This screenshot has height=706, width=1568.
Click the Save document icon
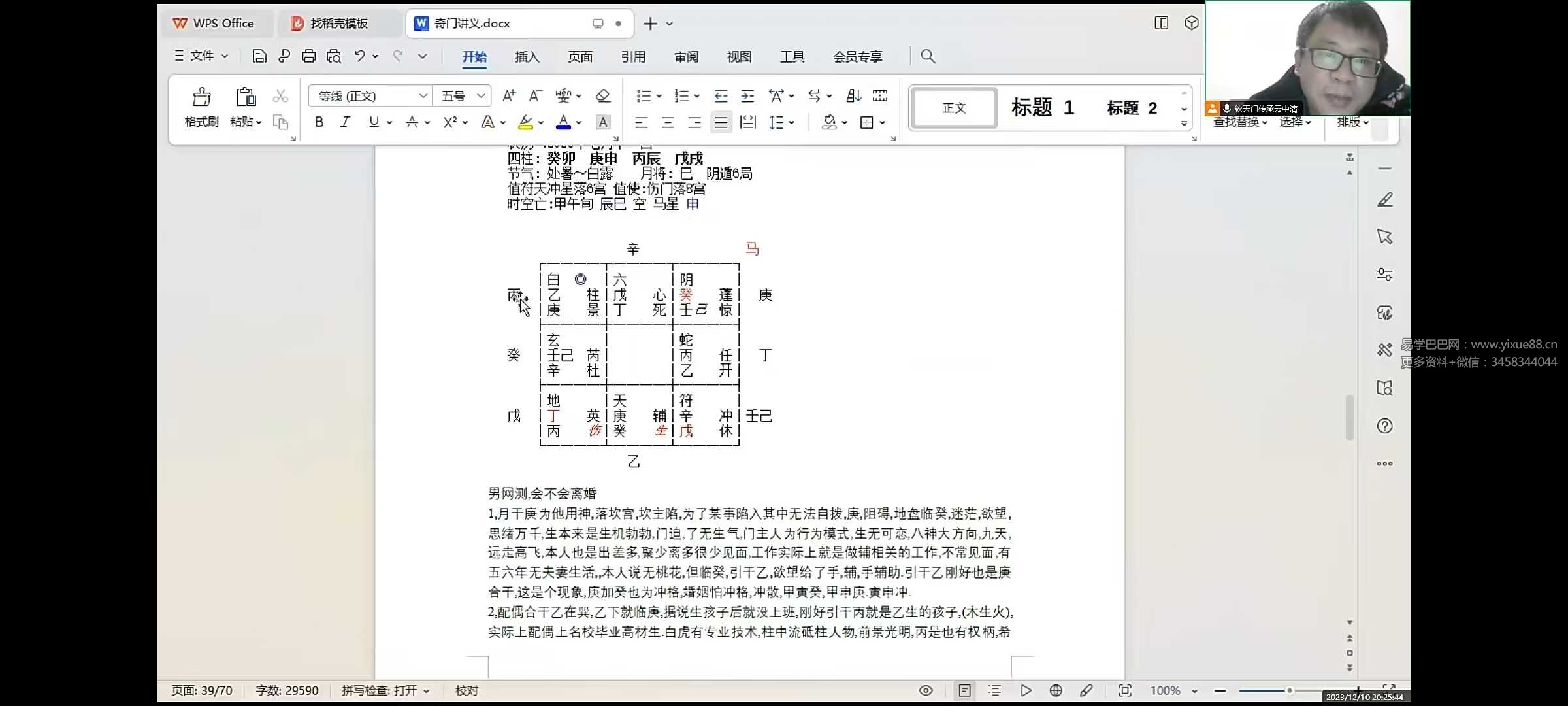(x=259, y=56)
